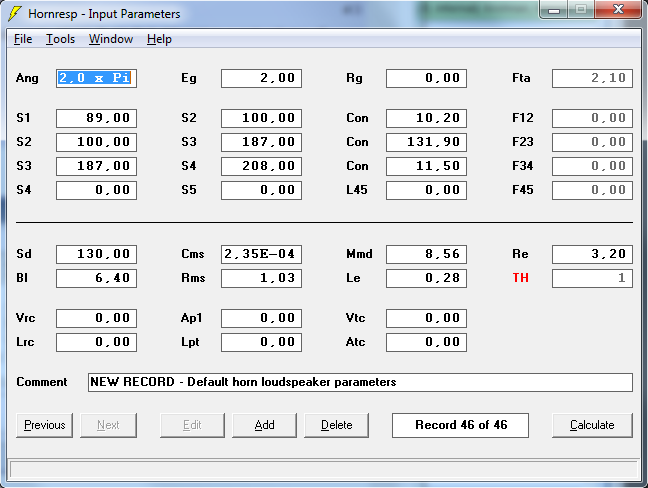648x488 pixels.
Task: Select the Lpt input field
Action: pos(262,342)
